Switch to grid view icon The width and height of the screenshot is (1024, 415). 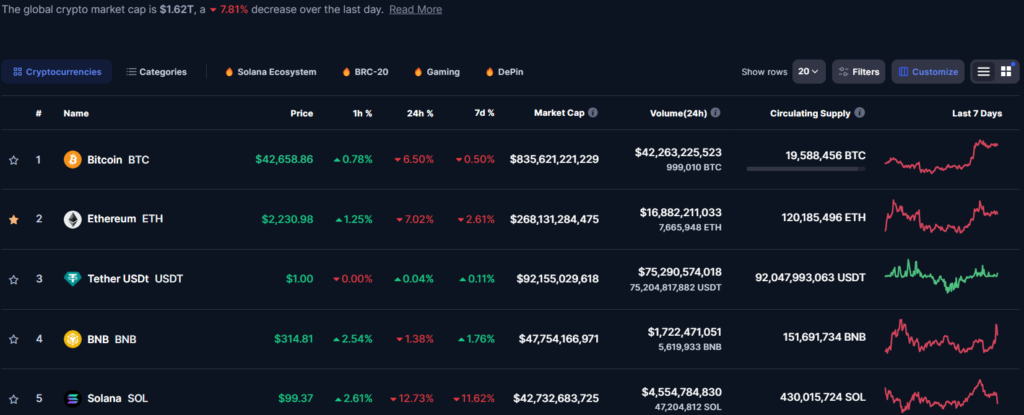[x=1005, y=72]
